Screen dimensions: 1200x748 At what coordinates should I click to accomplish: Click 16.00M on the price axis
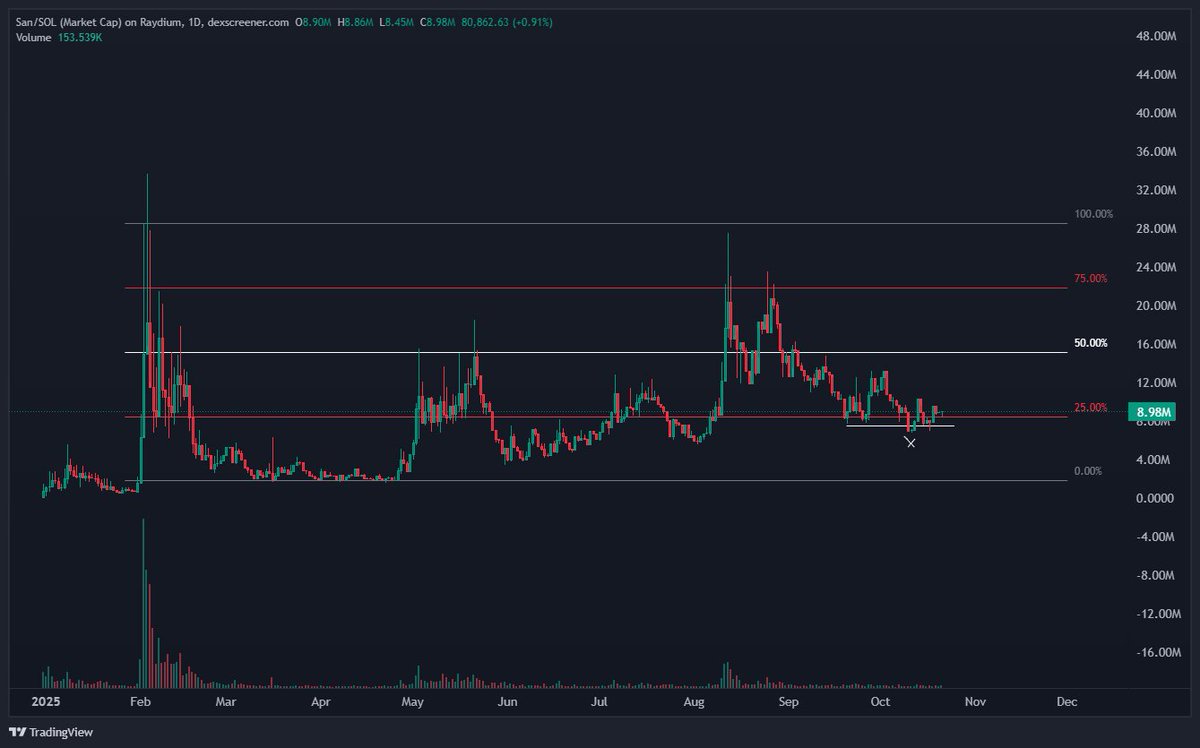coord(1154,345)
